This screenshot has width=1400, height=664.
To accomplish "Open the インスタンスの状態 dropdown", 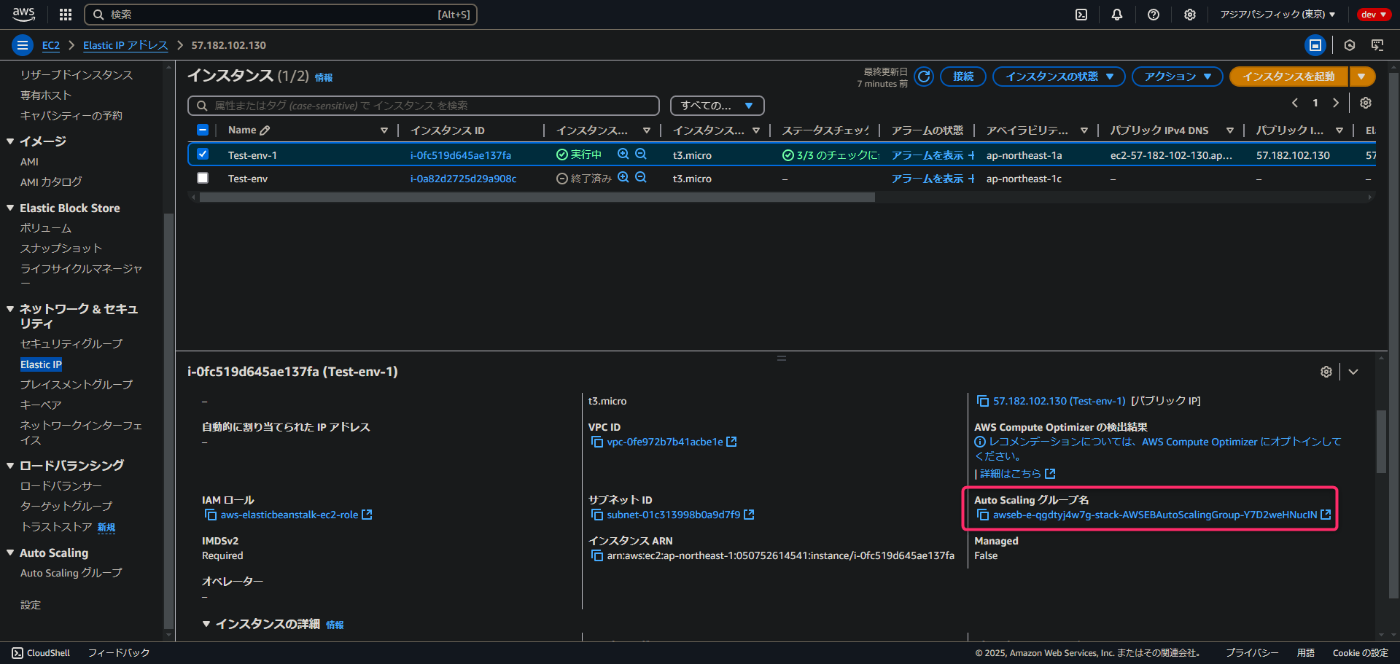I will (x=1059, y=77).
